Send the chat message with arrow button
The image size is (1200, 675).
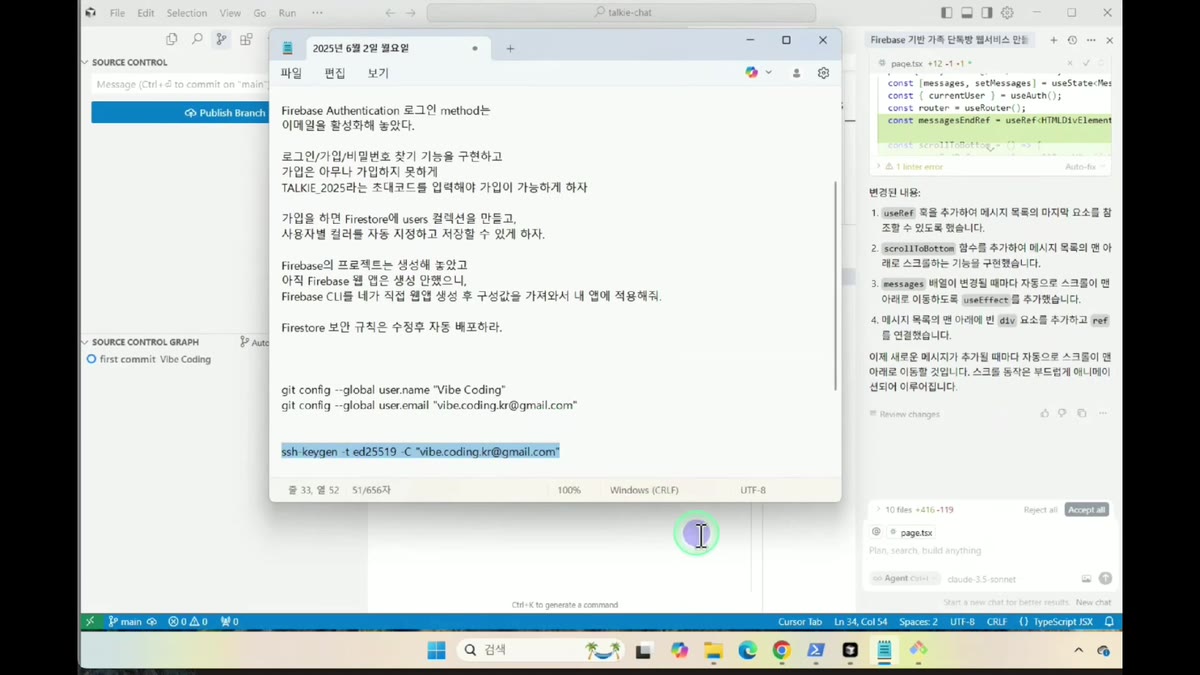pos(1105,578)
